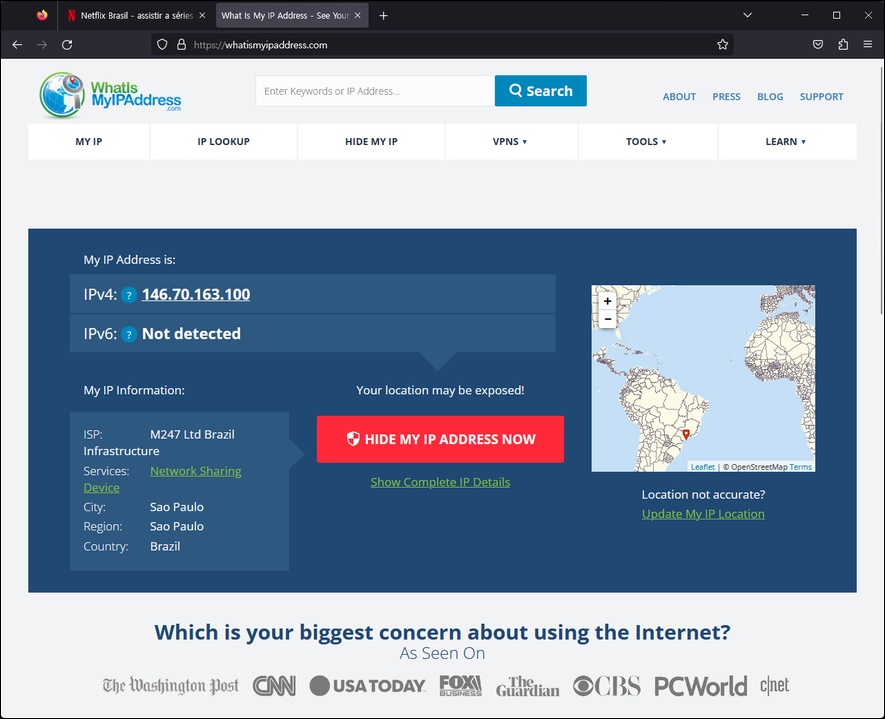
Task: Click the PCWorld logo
Action: click(x=700, y=686)
